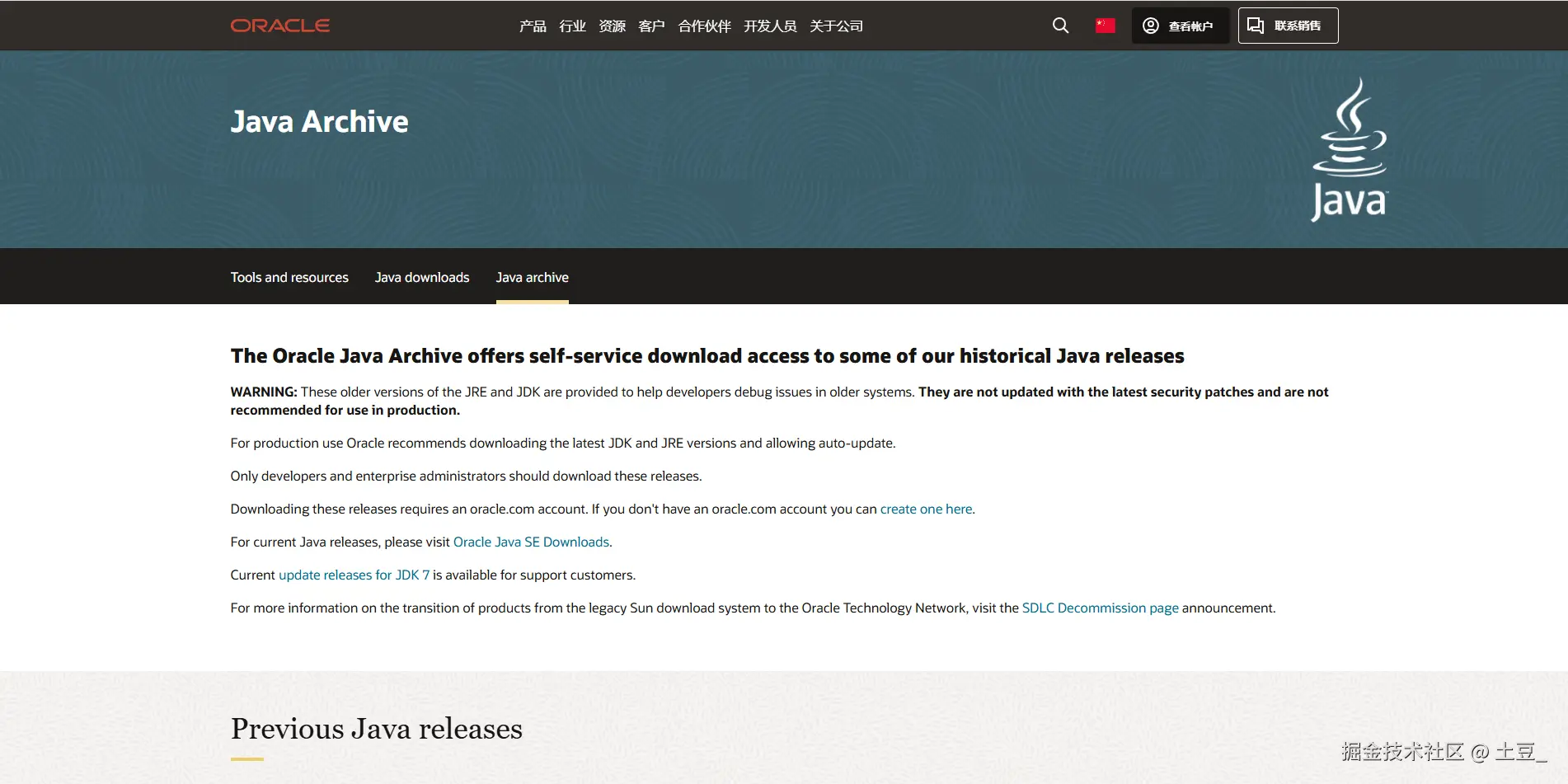This screenshot has width=1568, height=784.
Task: Switch to the Tools and resources tab
Action: (289, 277)
